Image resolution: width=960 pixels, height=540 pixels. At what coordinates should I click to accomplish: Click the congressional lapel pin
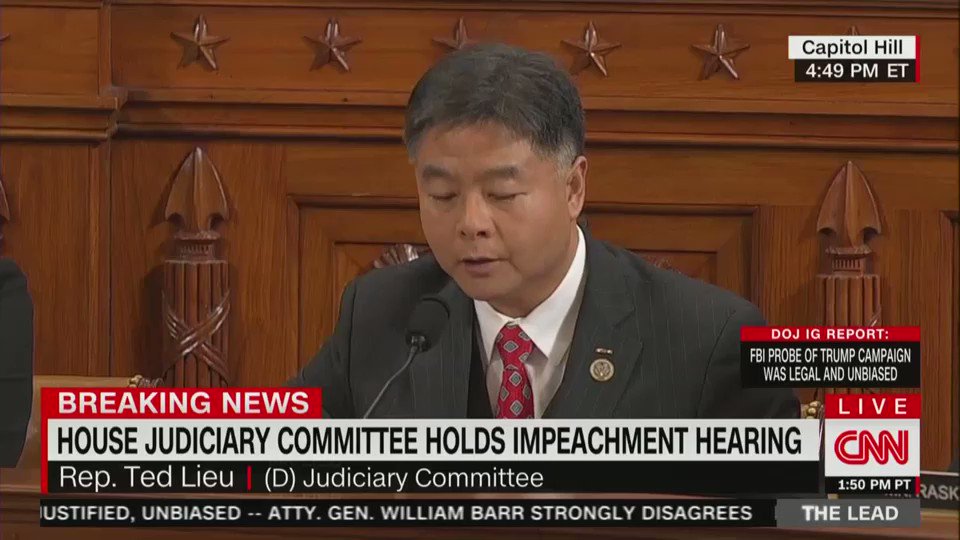point(602,369)
